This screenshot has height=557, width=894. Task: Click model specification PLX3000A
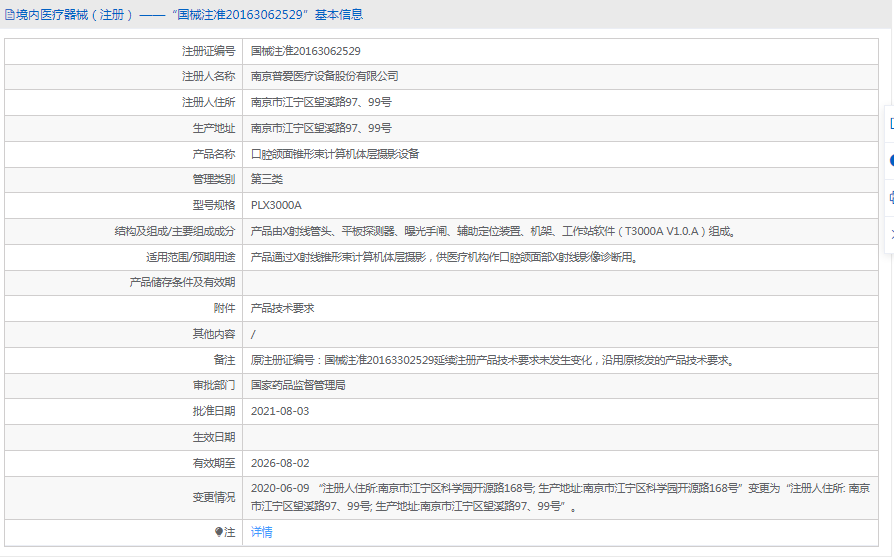pyautogui.click(x=276, y=205)
